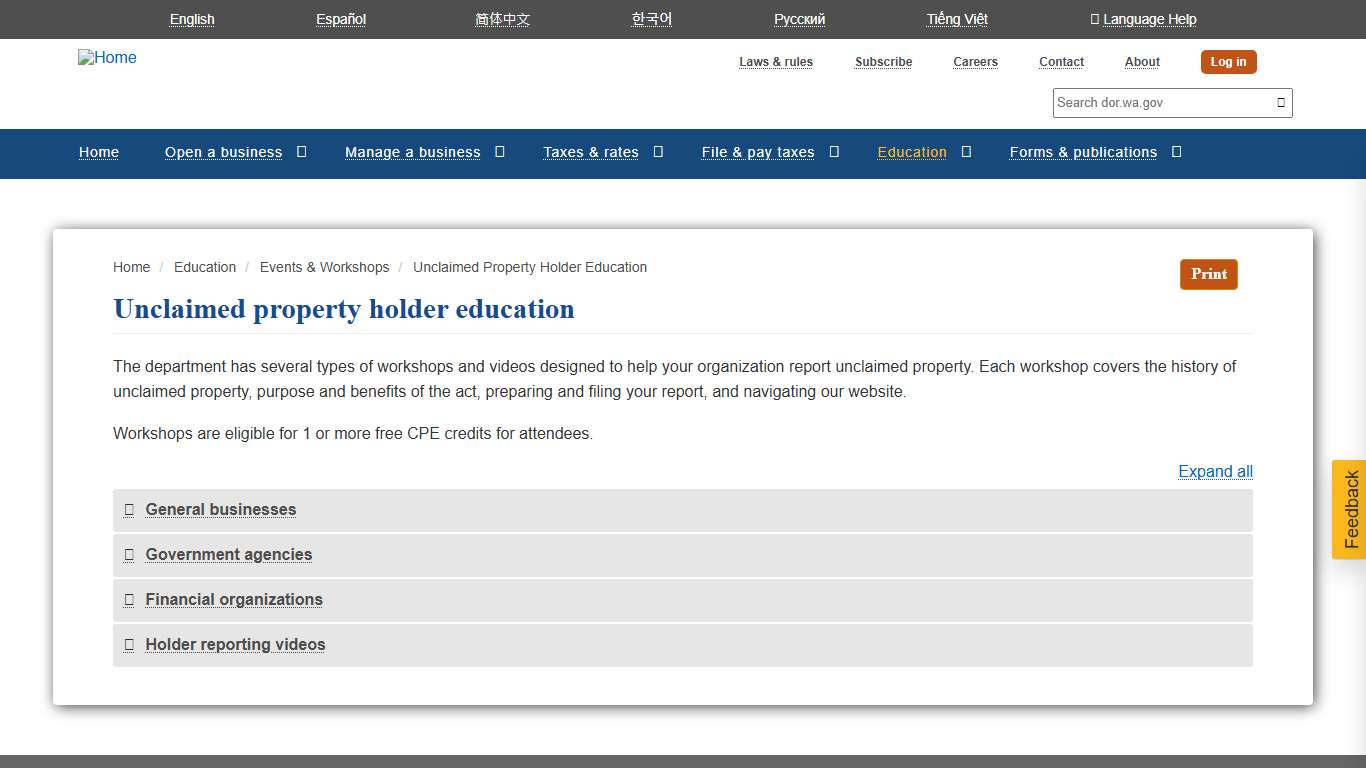Viewport: 1366px width, 768px height.
Task: Click the search magnifier icon
Action: [x=1280, y=102]
